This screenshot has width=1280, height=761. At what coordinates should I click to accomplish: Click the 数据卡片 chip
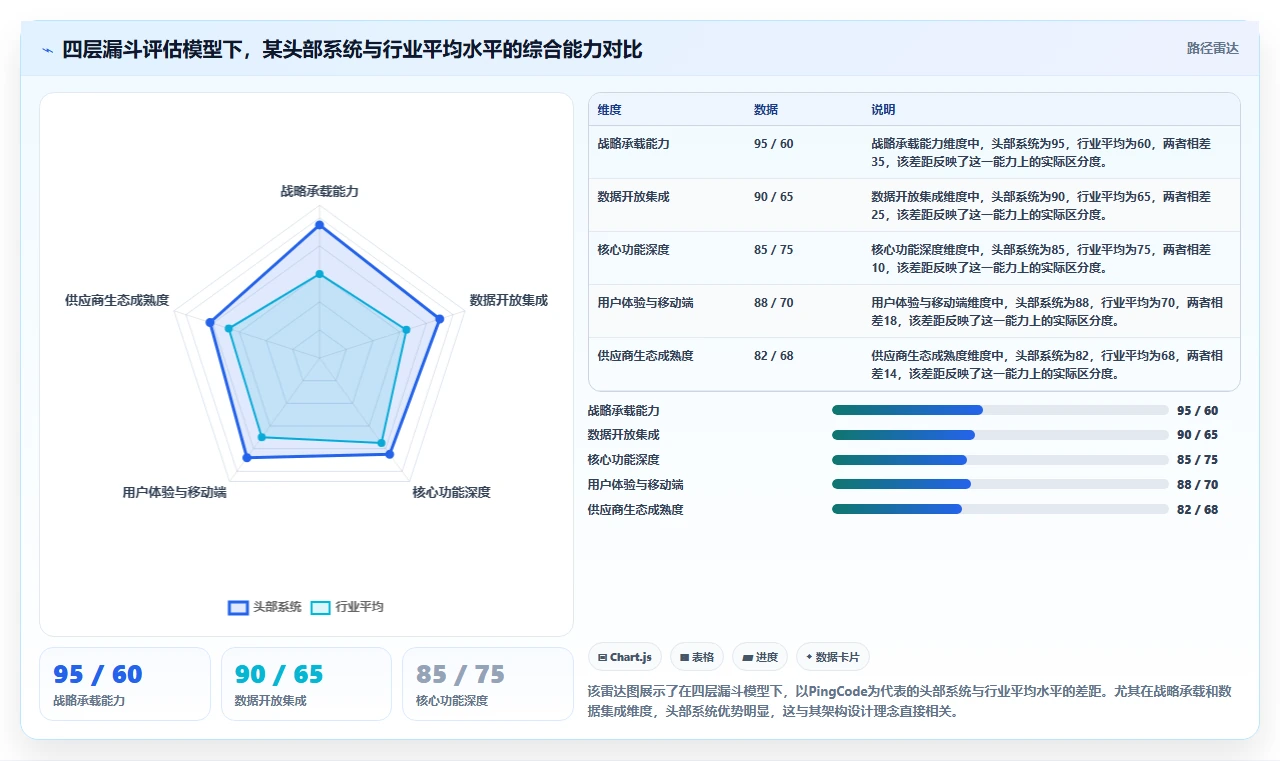pyautogui.click(x=833, y=657)
